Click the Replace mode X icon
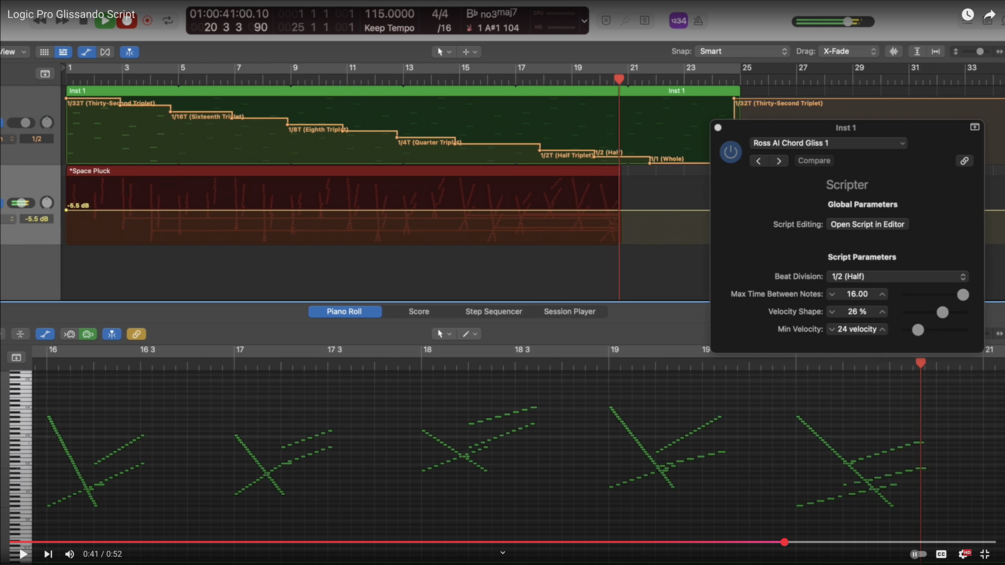 tap(606, 21)
